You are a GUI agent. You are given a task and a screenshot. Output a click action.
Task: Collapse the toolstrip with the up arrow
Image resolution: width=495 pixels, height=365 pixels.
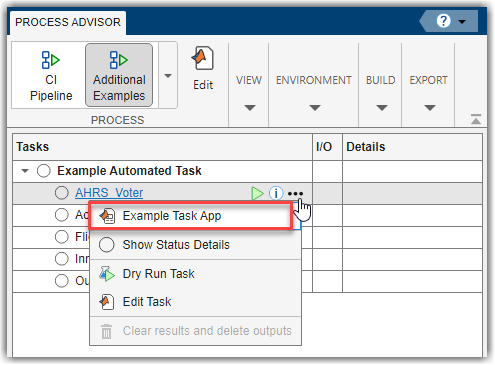tap(476, 119)
